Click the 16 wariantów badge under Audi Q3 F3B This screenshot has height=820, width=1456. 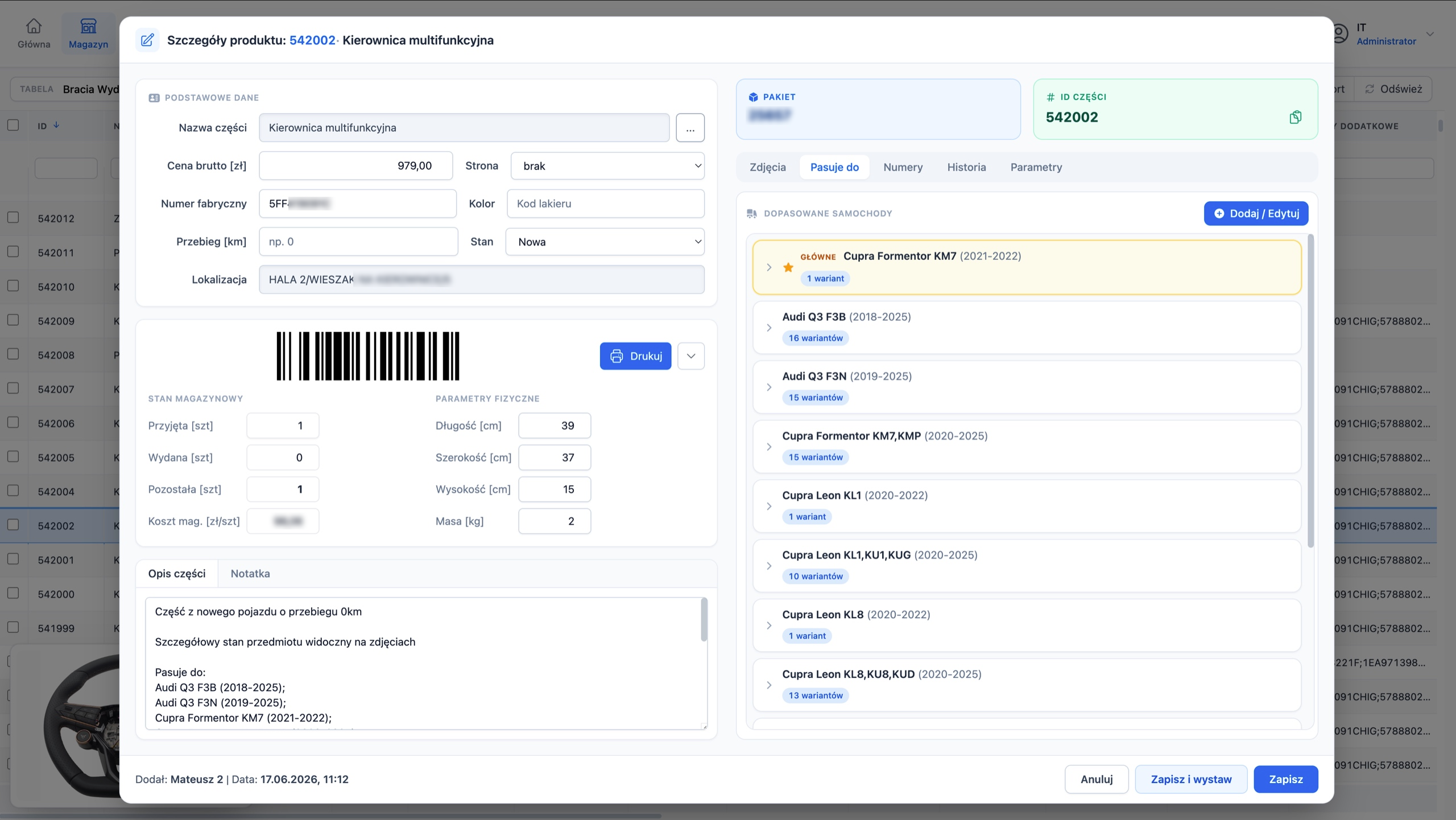(816, 338)
